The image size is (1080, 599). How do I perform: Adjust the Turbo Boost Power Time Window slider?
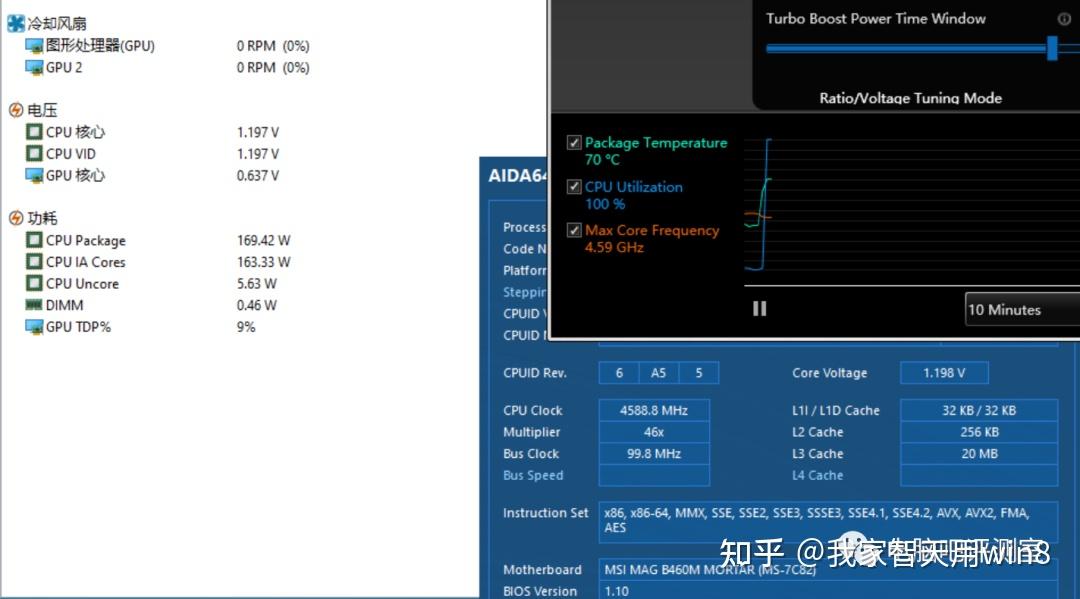point(1052,48)
